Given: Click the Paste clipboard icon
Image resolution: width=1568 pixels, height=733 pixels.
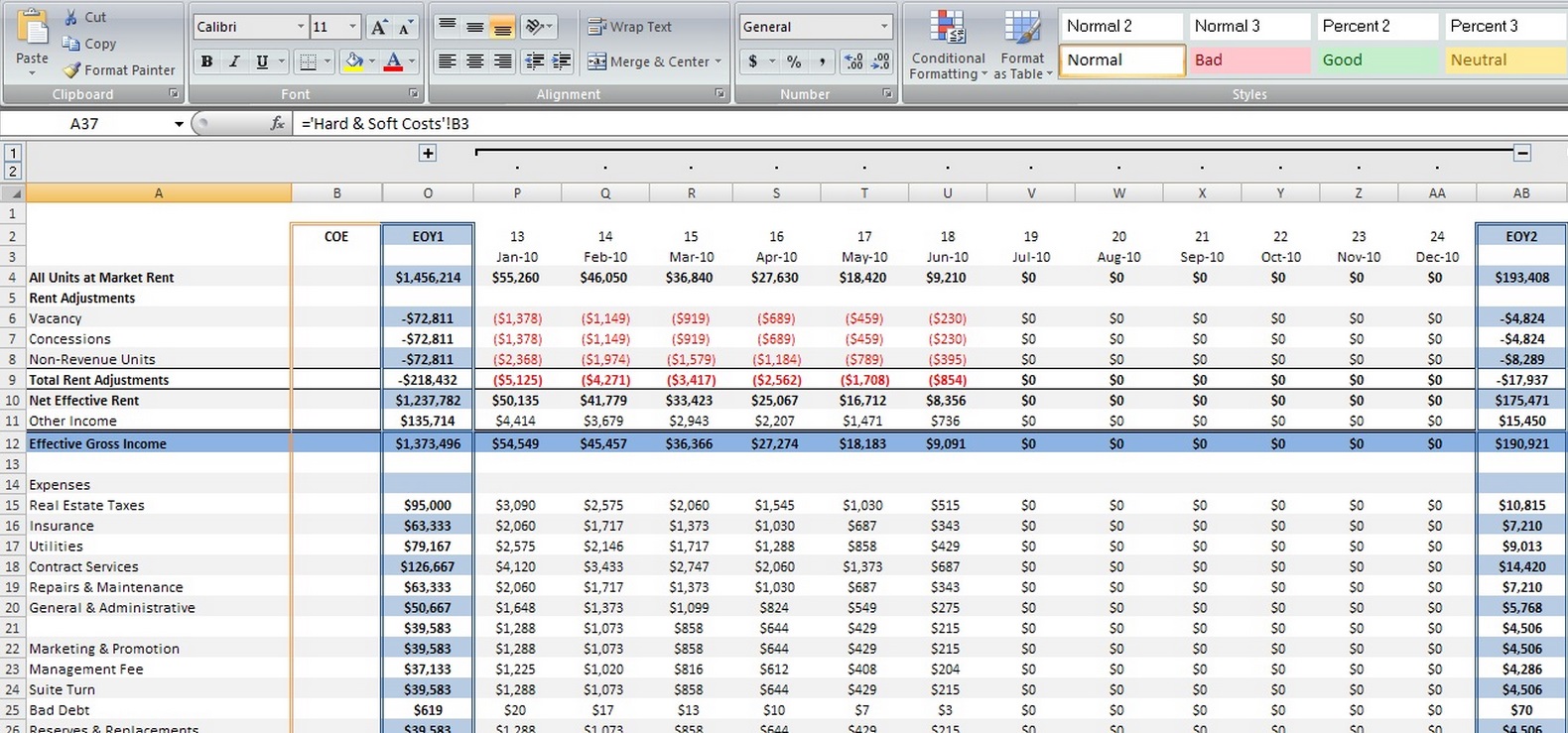Looking at the screenshot, I should point(32,30).
